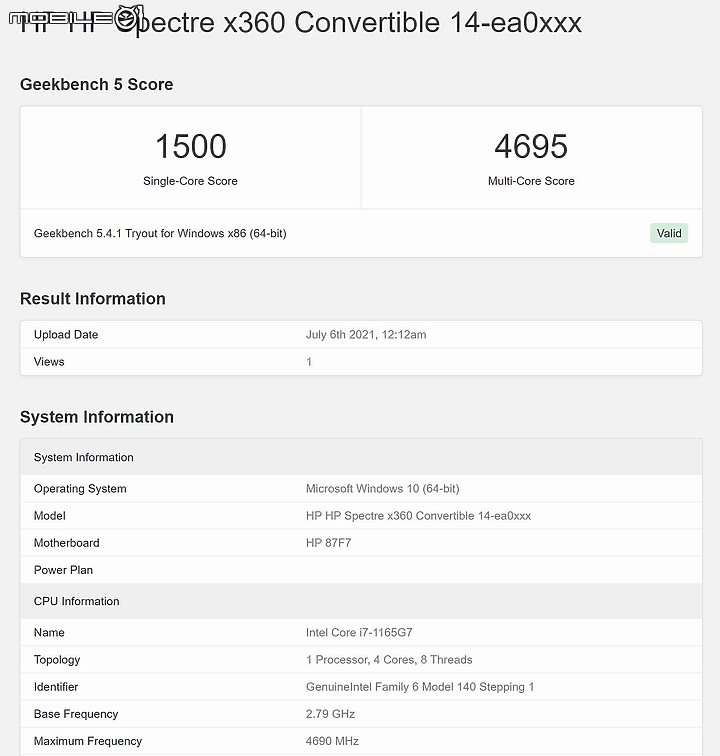Viewport: 720px width, 756px height.
Task: Select 'Geekbench 5.4.1 Tryout for Windows x86' text
Action: (140, 233)
